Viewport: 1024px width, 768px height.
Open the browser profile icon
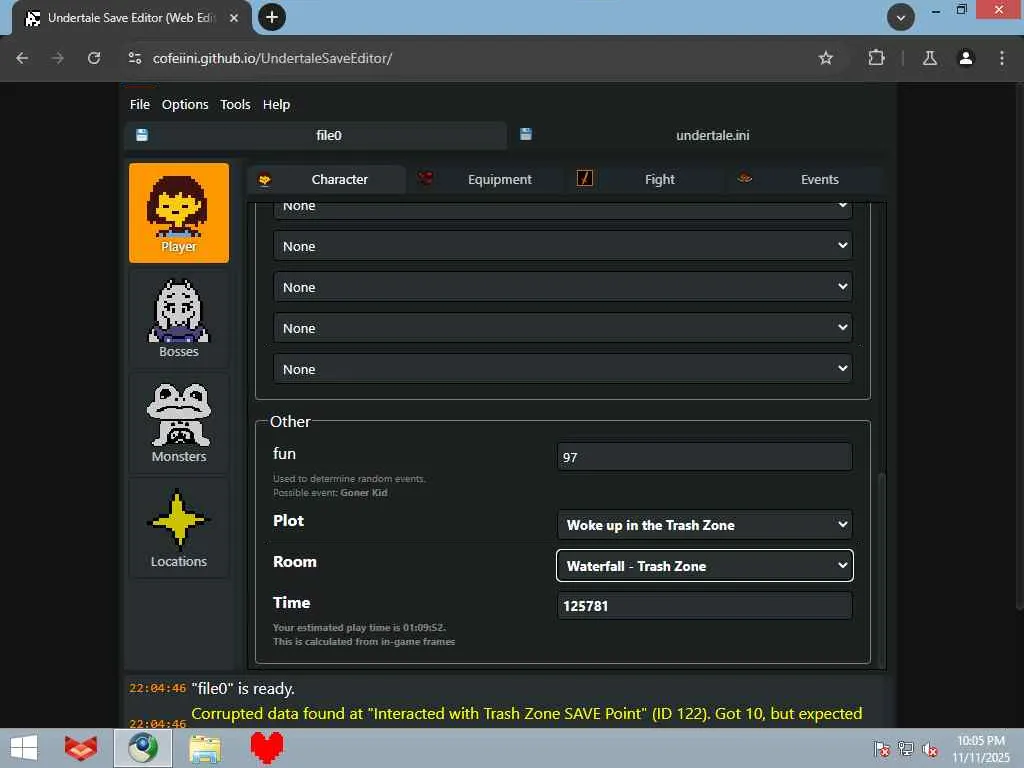coord(965,58)
